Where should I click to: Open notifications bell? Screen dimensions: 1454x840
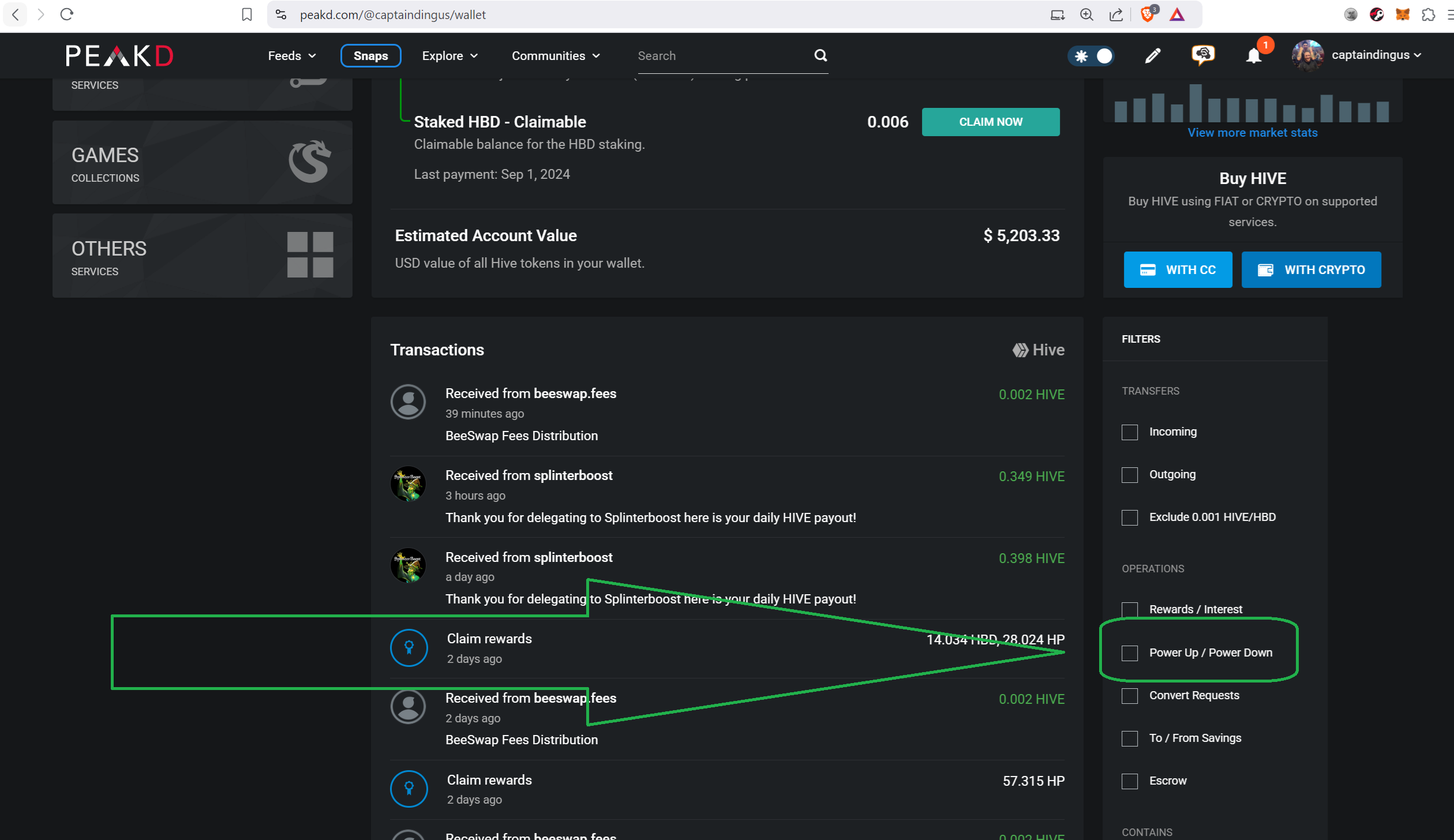click(1254, 56)
